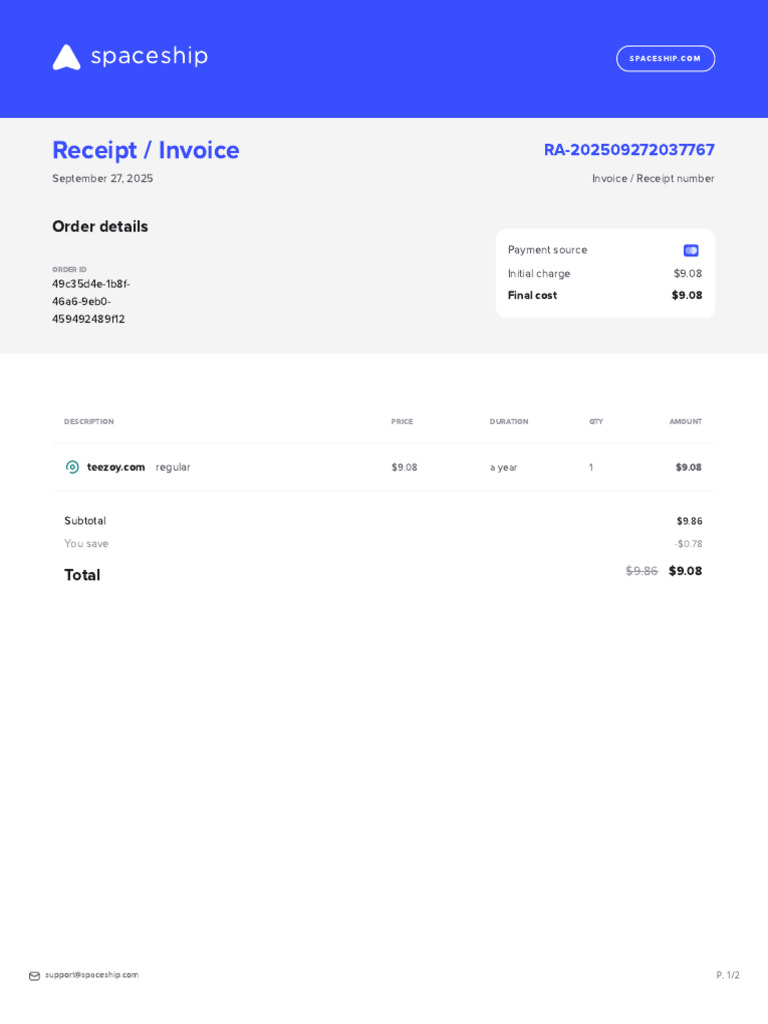Select the order ID value 49c35d4e-1b8f

[91, 284]
